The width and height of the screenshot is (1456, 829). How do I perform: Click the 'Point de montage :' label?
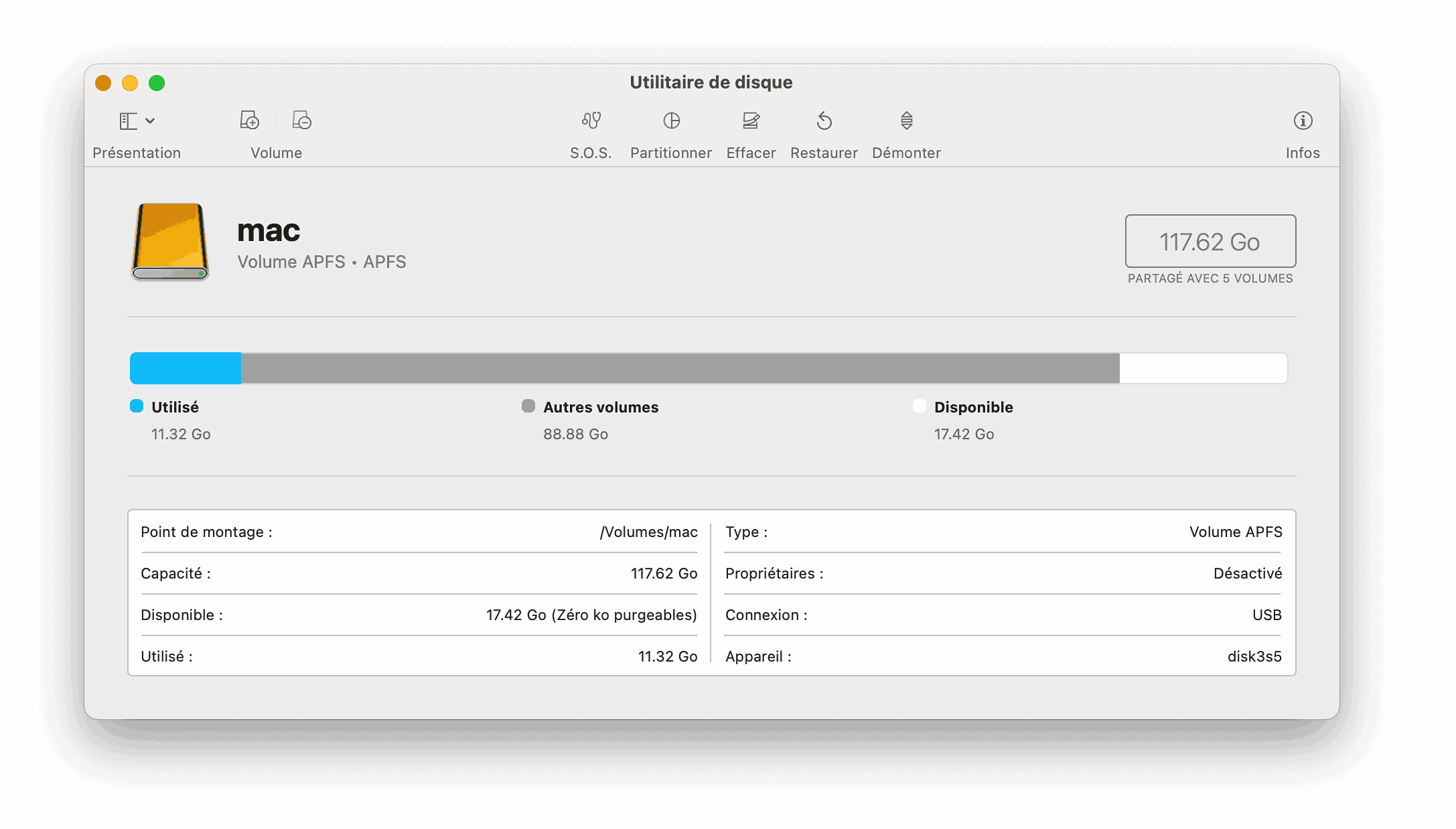[206, 532]
